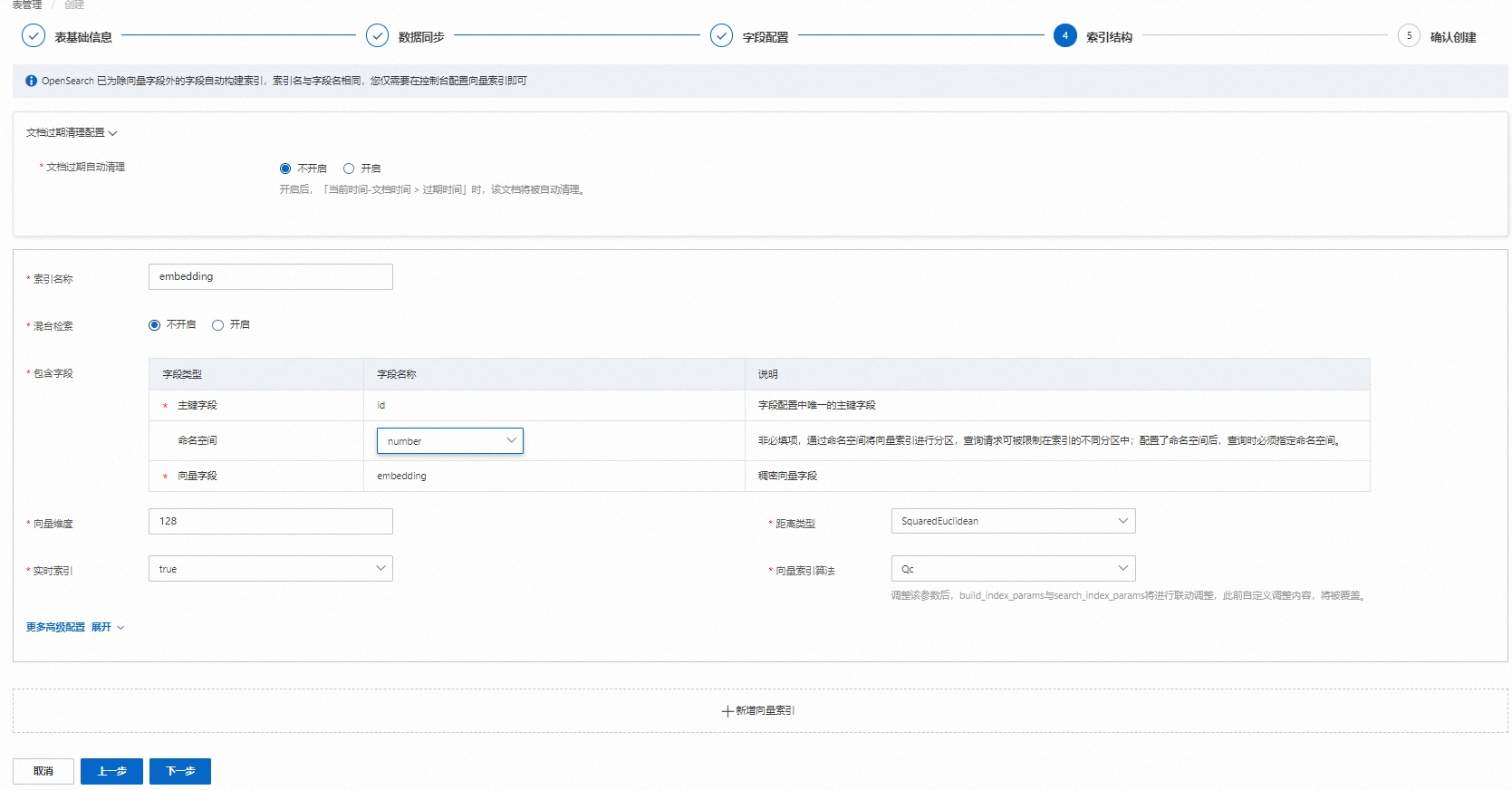
Task: Click the 向量字段 row label
Action: coord(197,476)
